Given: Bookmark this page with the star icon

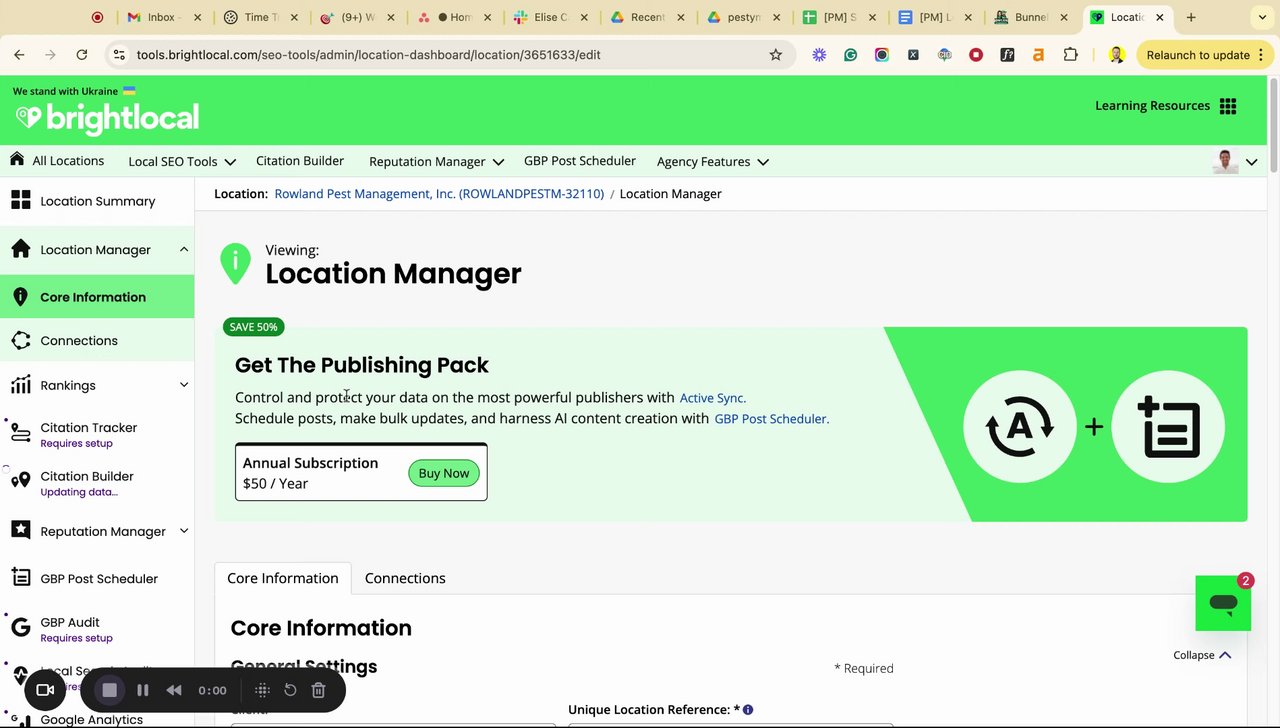Looking at the screenshot, I should pos(775,55).
